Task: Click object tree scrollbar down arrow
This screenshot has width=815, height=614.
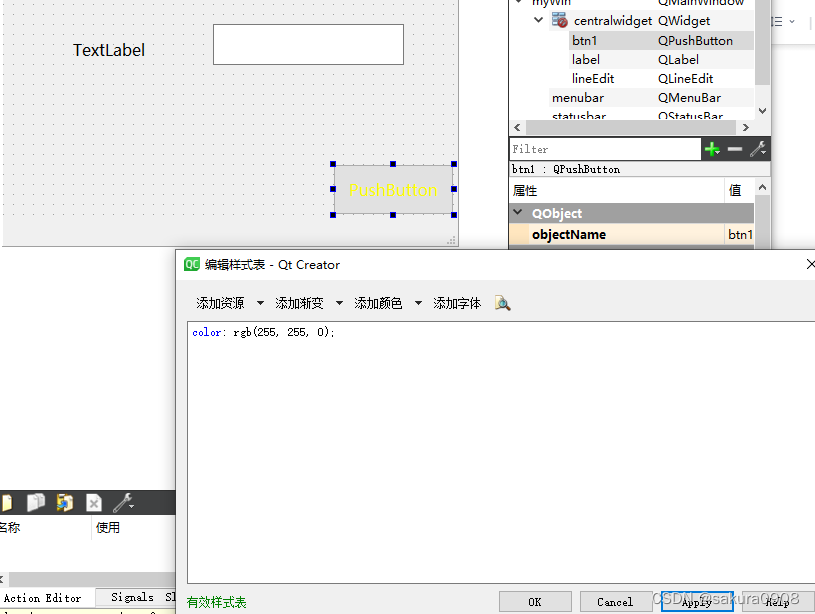Action: pyautogui.click(x=763, y=111)
